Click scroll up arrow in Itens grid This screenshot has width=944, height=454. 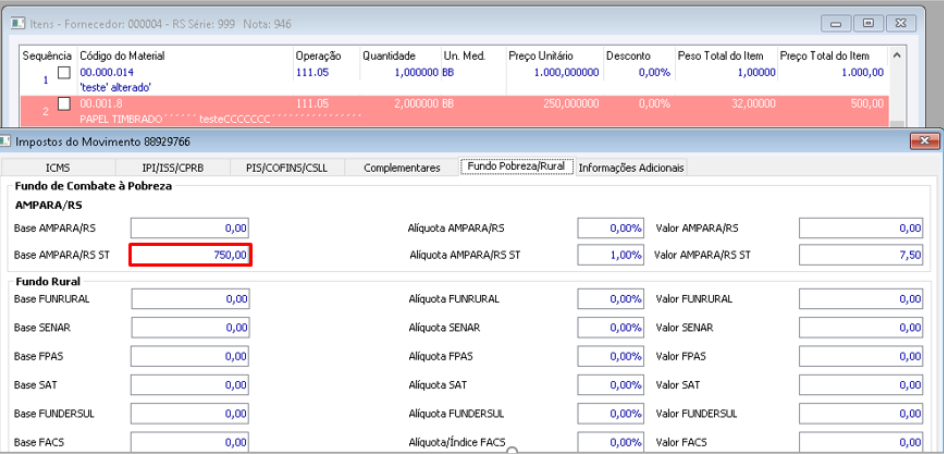pyautogui.click(x=896, y=55)
